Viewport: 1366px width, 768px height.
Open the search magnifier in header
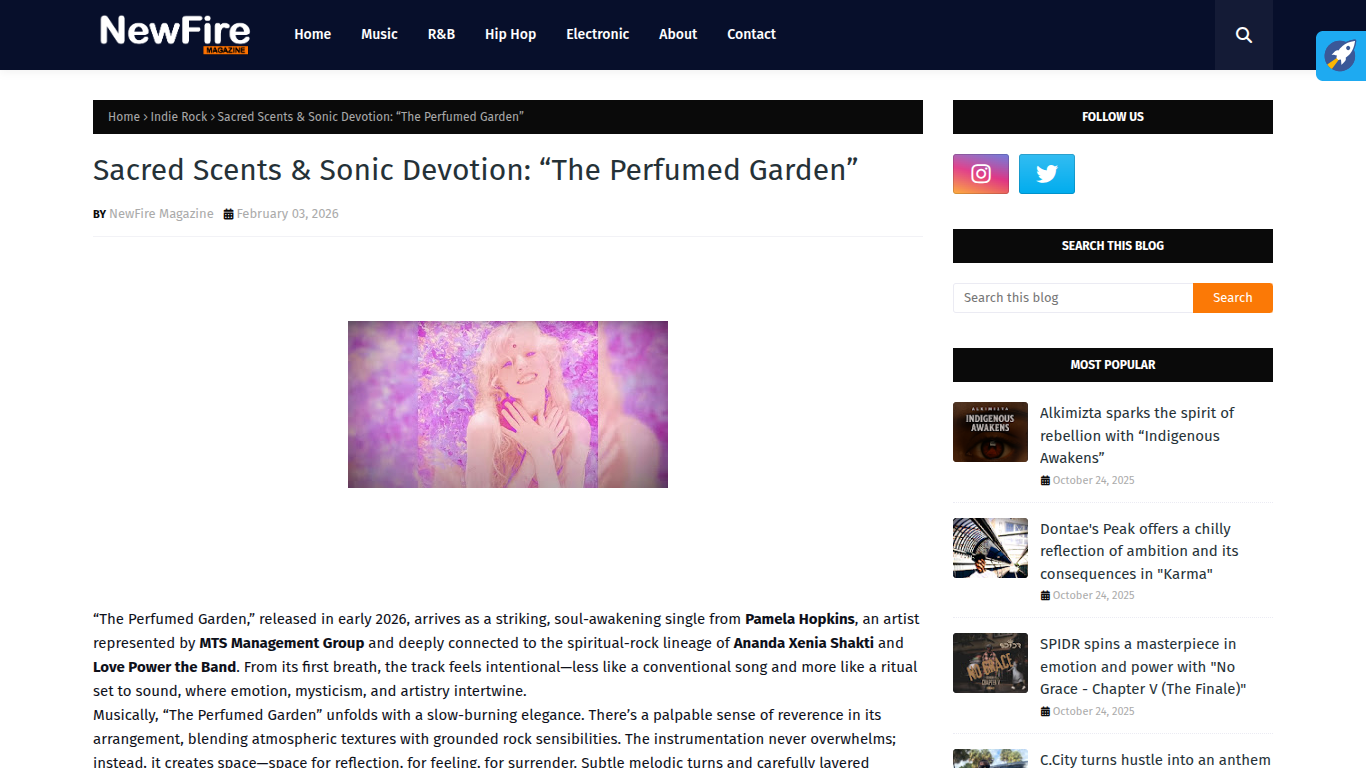point(1243,35)
